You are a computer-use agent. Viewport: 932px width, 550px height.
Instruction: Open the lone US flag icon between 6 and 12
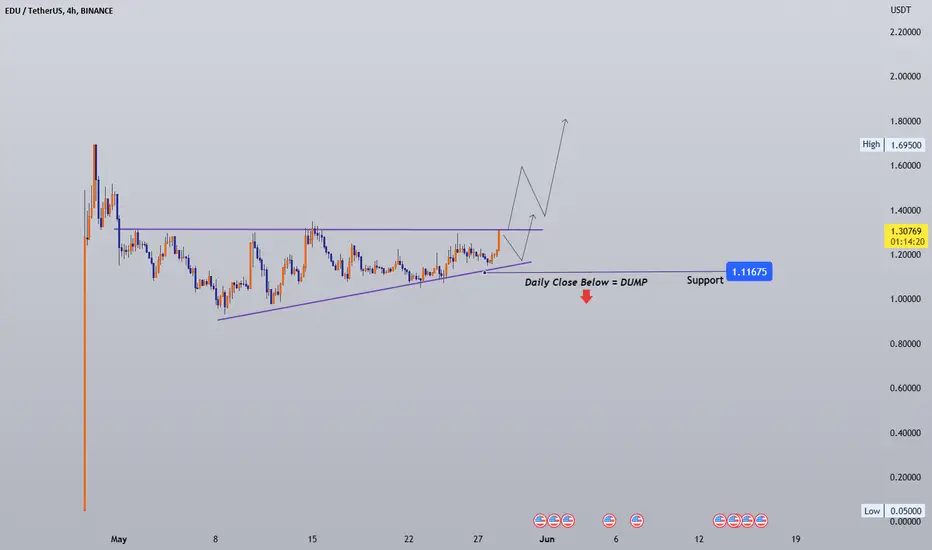click(637, 521)
